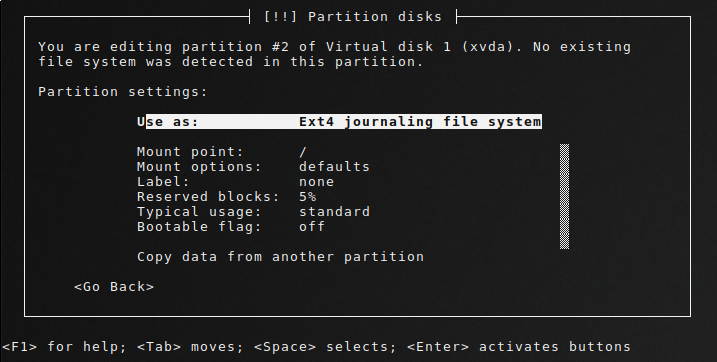Click the "[!!] Partition disks" dialog title
Screen dimensions: 717x362
coord(353,17)
